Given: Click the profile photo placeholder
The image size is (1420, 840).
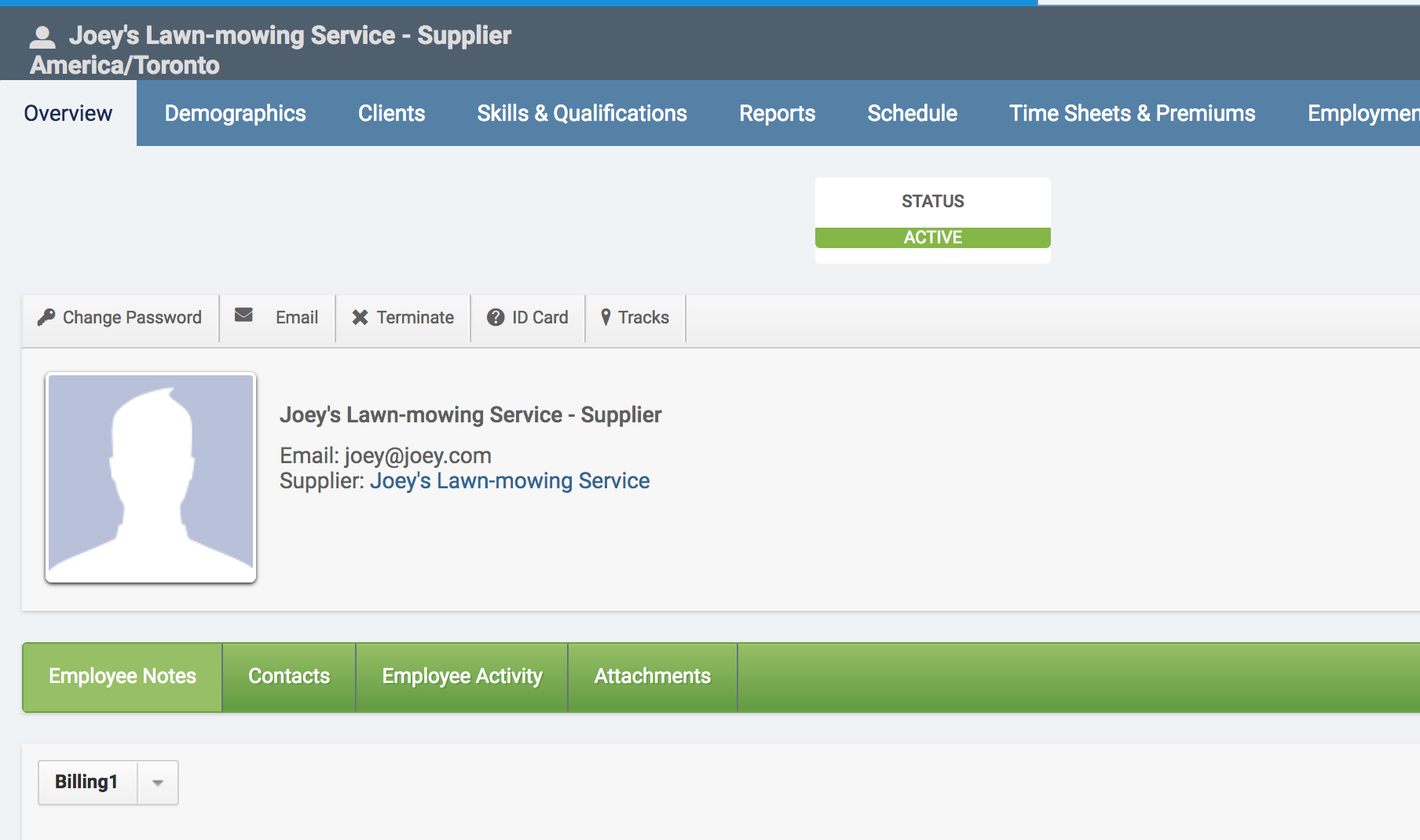Looking at the screenshot, I should click(x=151, y=477).
